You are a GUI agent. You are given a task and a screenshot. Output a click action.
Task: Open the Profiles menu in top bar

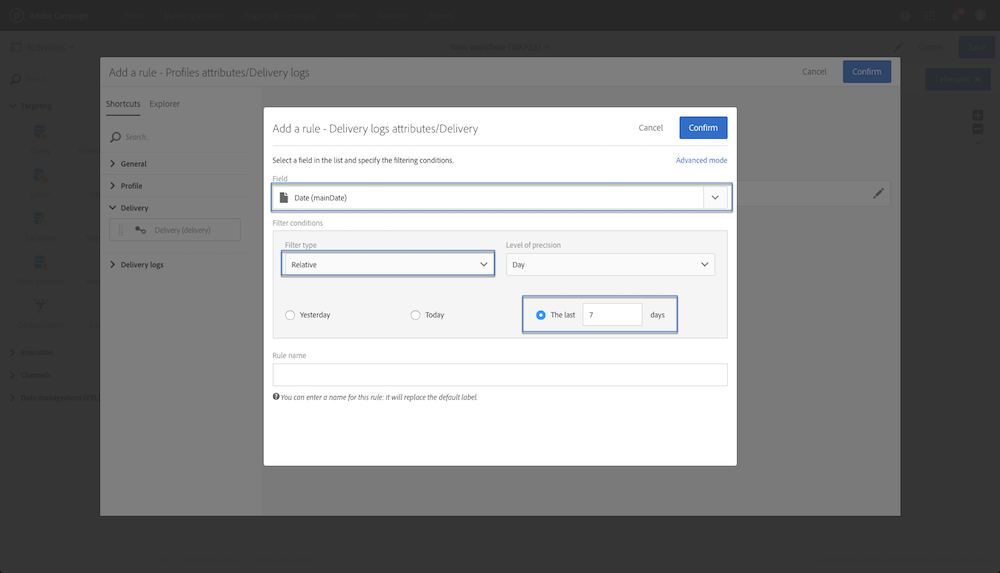coord(346,16)
